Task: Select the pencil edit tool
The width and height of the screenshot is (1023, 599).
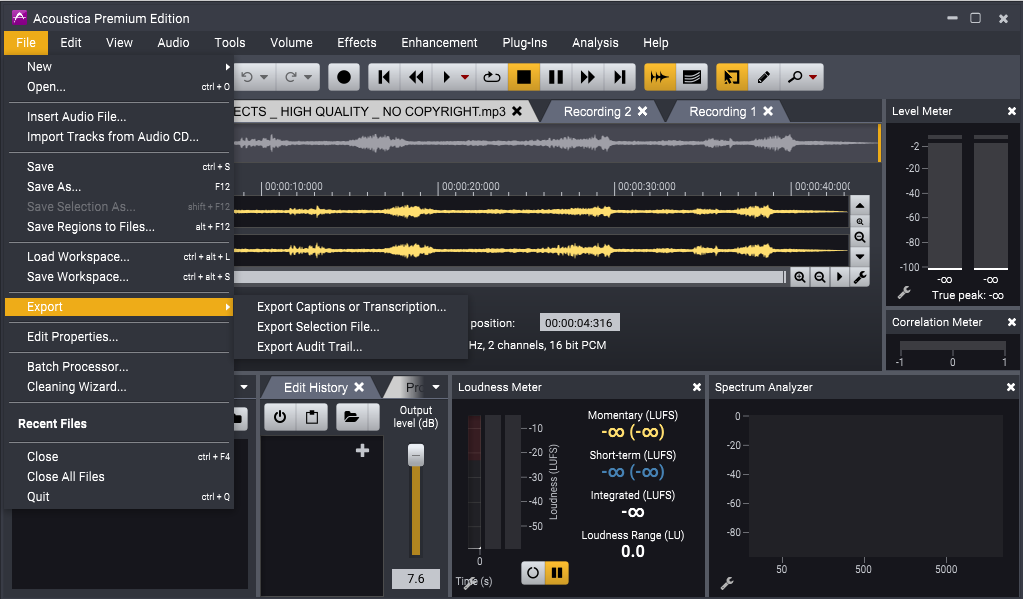Action: coord(763,77)
